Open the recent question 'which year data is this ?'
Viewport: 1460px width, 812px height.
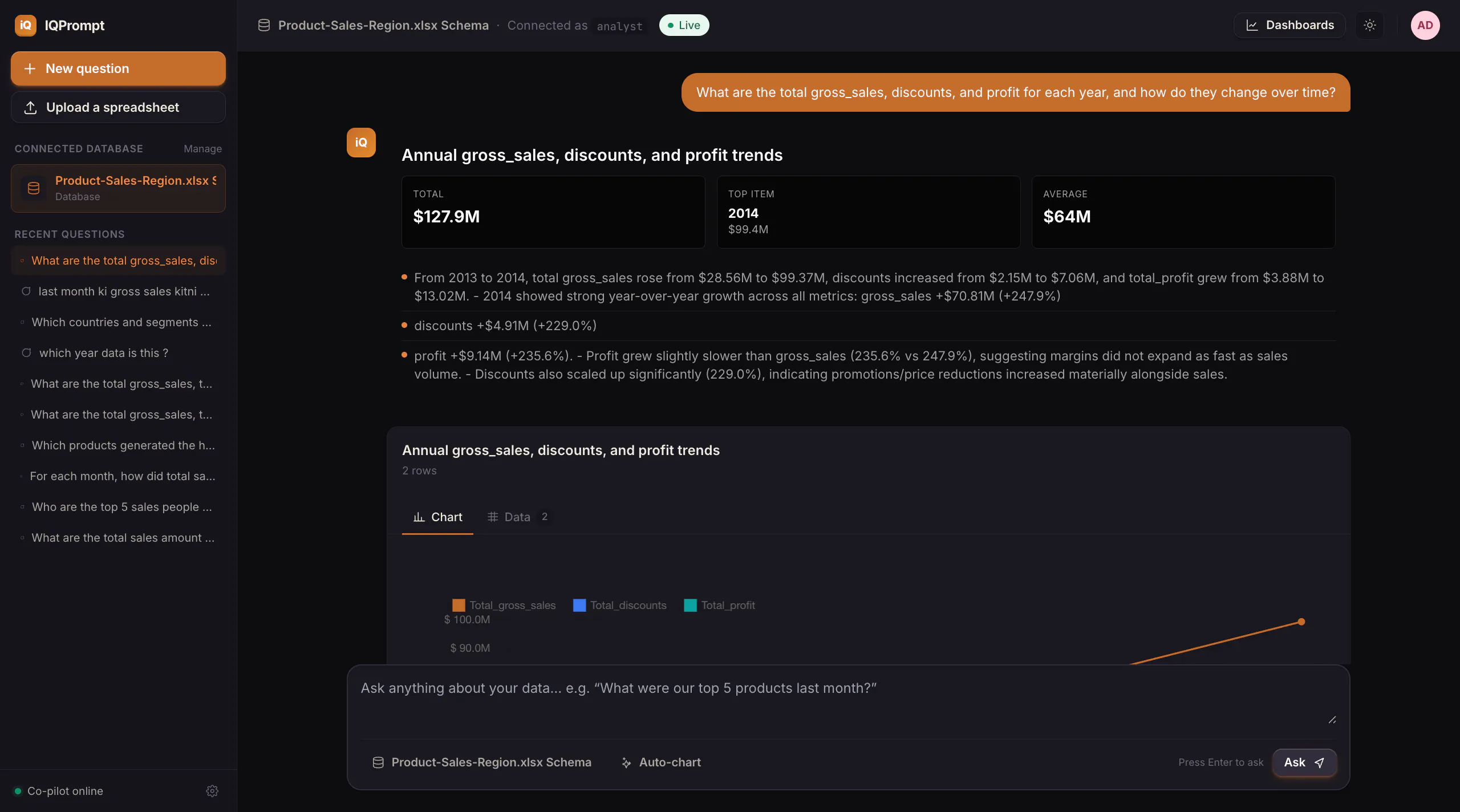coord(118,353)
